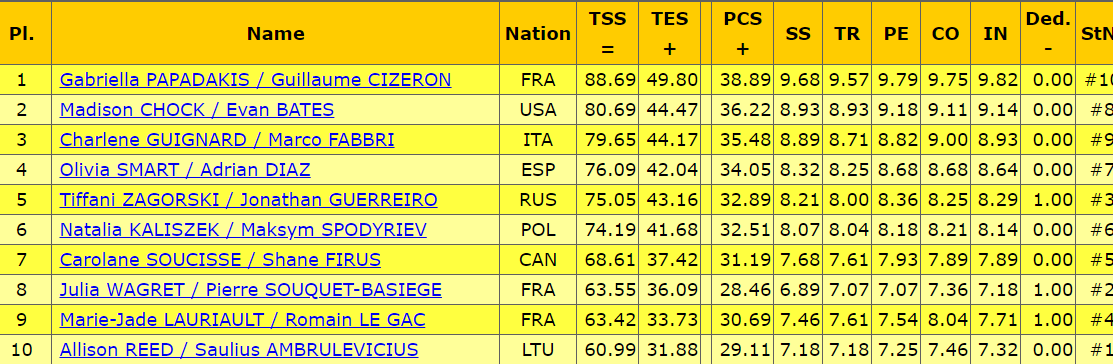
Task: Click the Nation column header
Action: [538, 33]
